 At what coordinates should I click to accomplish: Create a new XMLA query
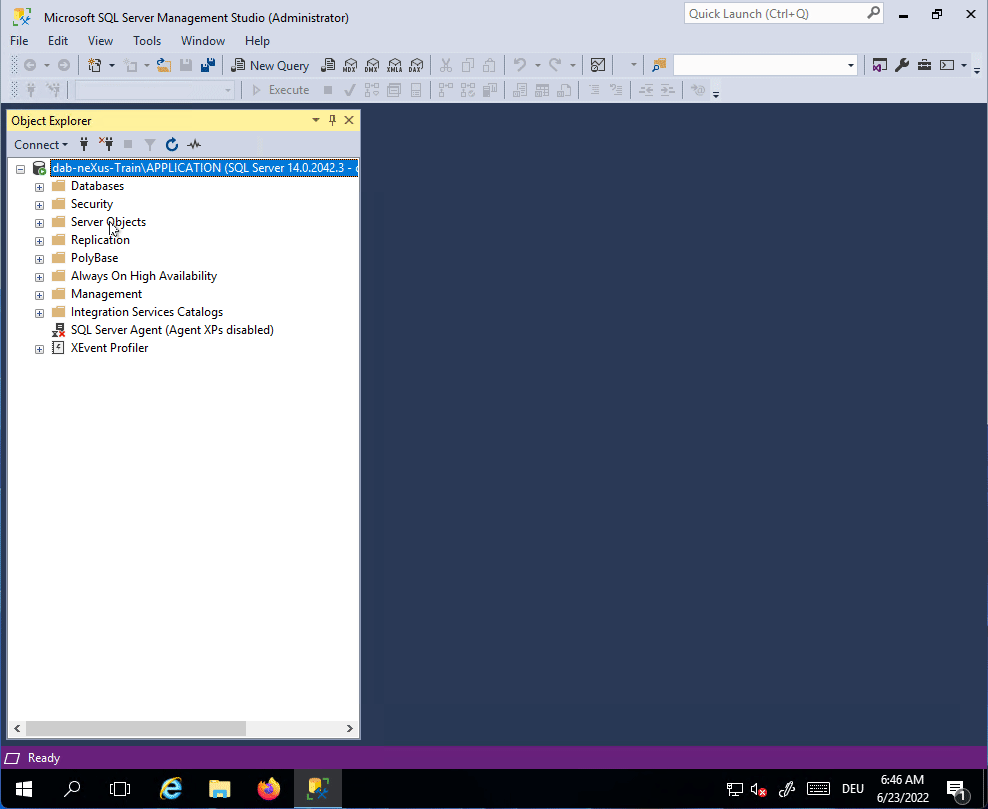point(394,65)
